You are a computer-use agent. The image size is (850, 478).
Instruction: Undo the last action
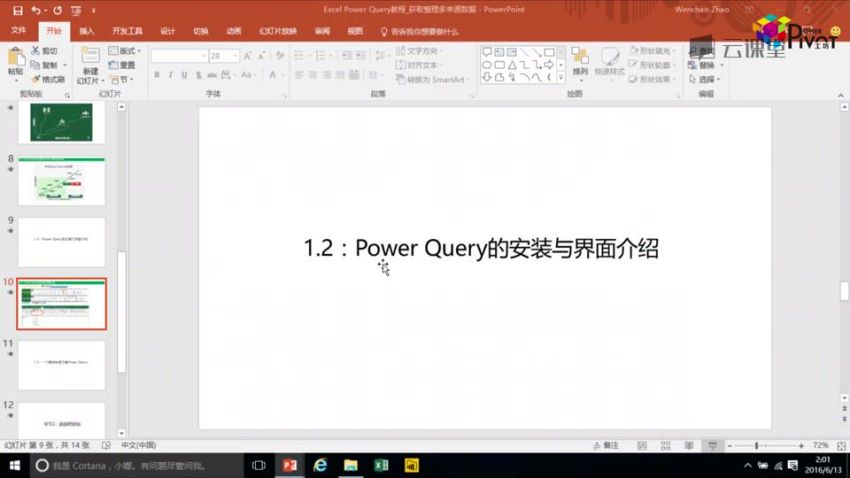tap(36, 10)
